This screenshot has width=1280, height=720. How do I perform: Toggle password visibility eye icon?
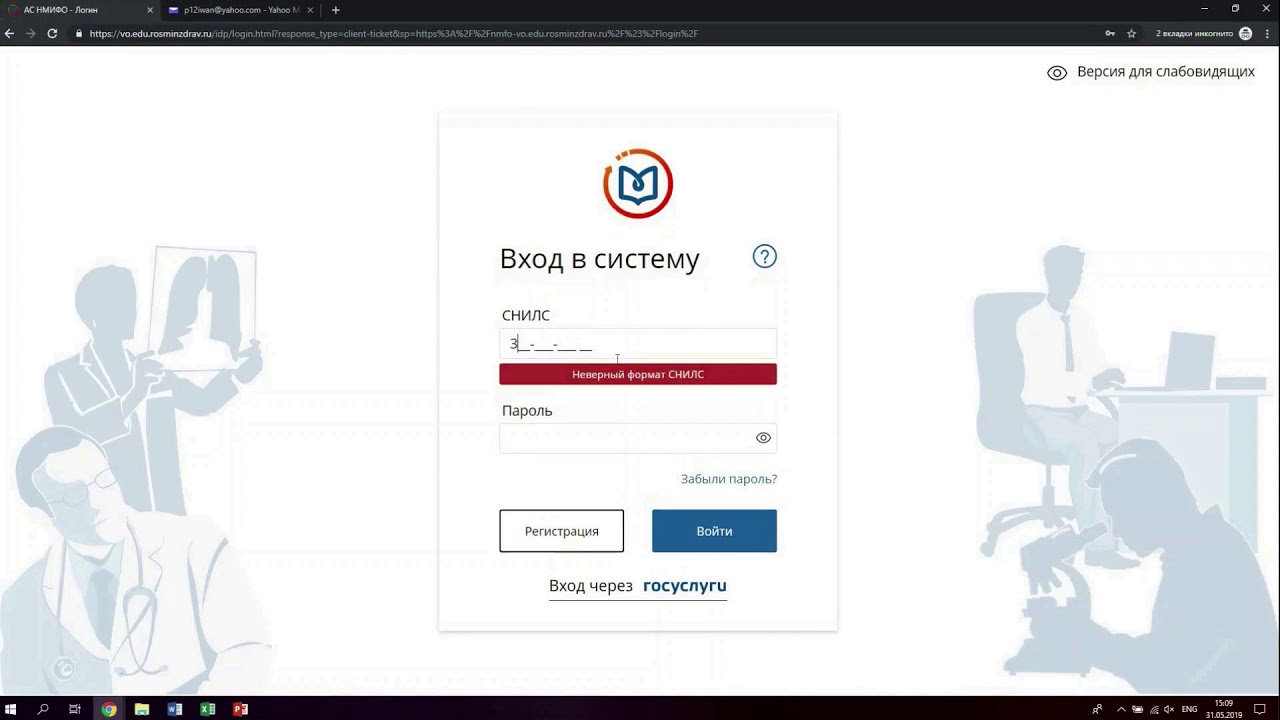coord(763,438)
